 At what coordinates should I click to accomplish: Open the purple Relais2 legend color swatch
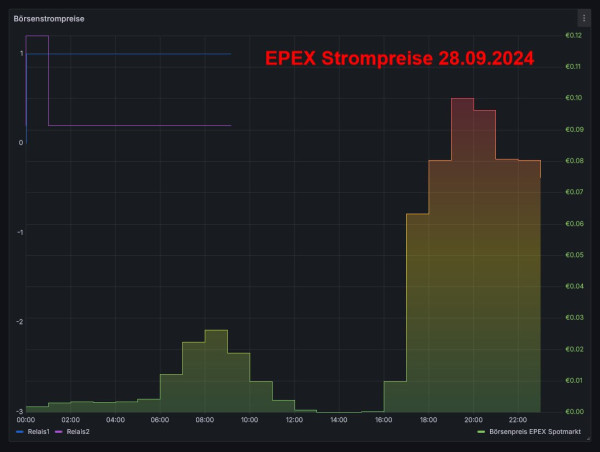59,431
